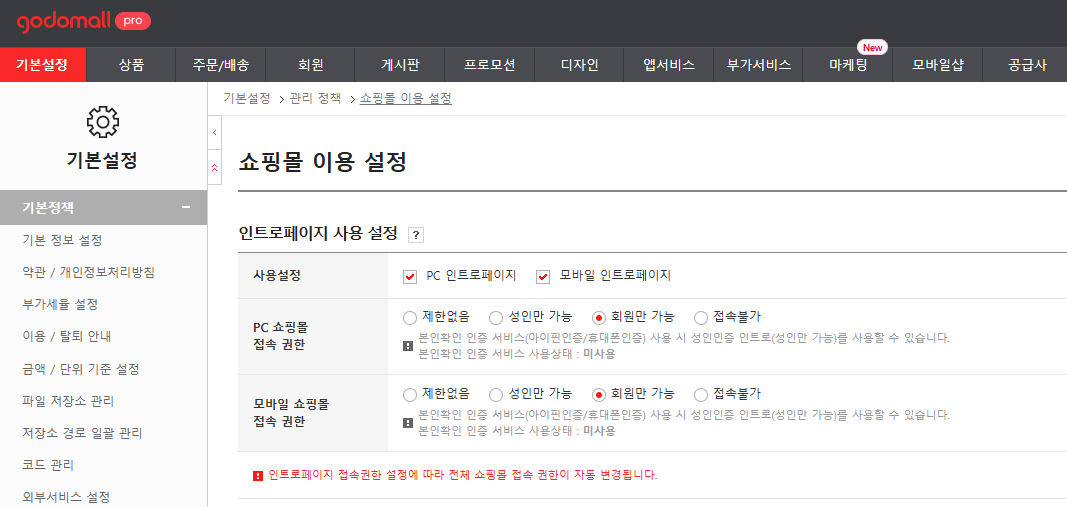Viewport: 1067px width, 507px height.
Task: Open 기본 정보 설정 in sidebar
Action: point(63,240)
